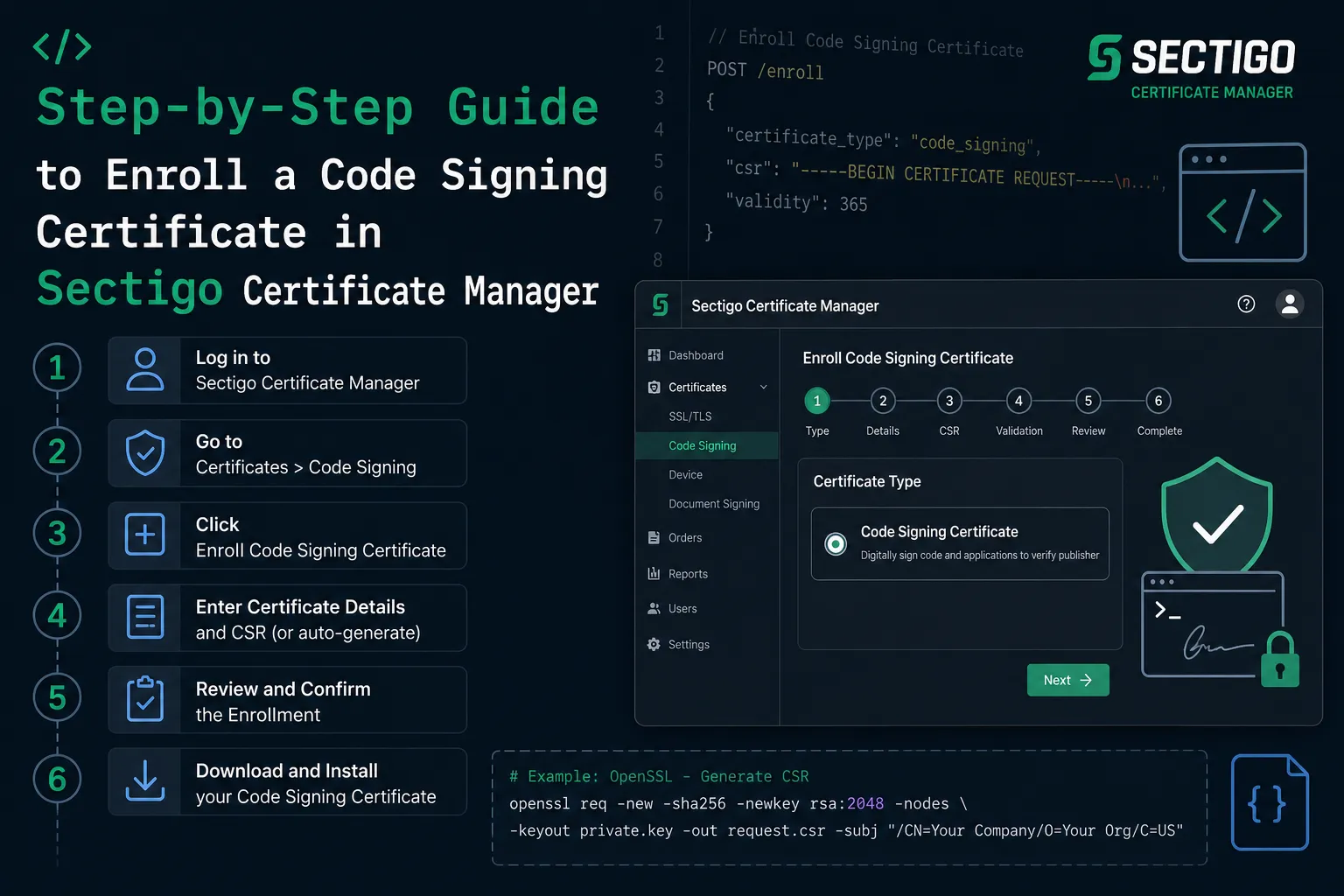Click the Download and Install card
1344x896 pixels.
click(287, 782)
